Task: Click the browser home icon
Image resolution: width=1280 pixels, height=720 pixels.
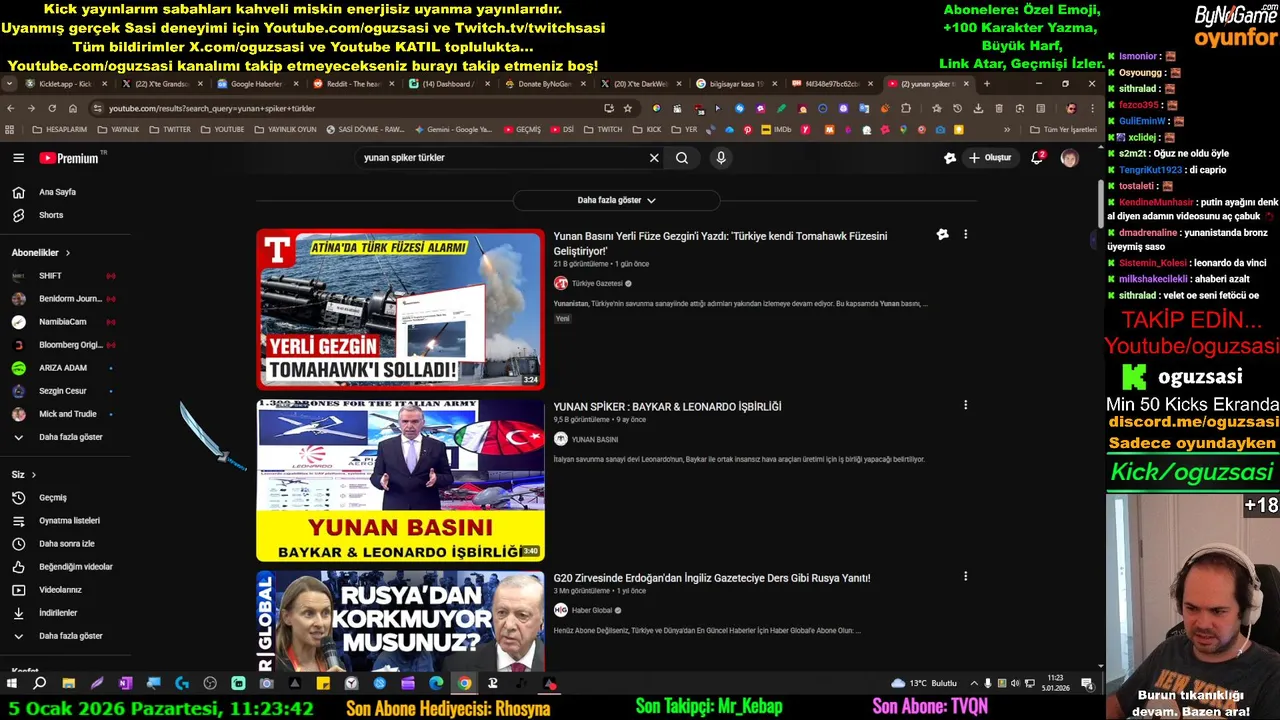Action: pyautogui.click(x=73, y=108)
